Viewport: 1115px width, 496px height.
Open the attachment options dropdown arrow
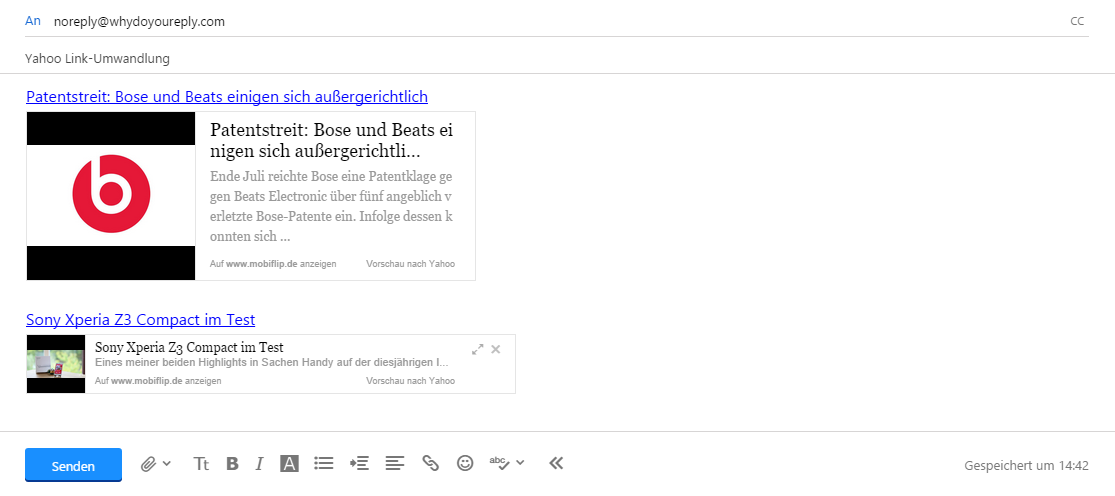166,463
